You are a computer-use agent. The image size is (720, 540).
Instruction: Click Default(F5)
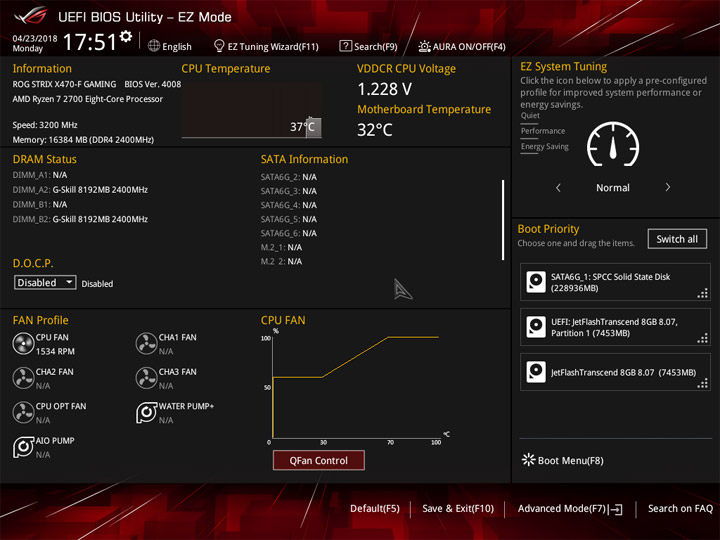click(375, 508)
